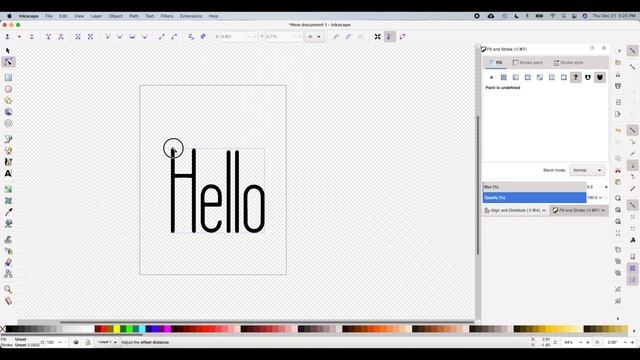Close the Fill and Stroke panel
Viewport: 640px width, 360px height.
pos(604,48)
